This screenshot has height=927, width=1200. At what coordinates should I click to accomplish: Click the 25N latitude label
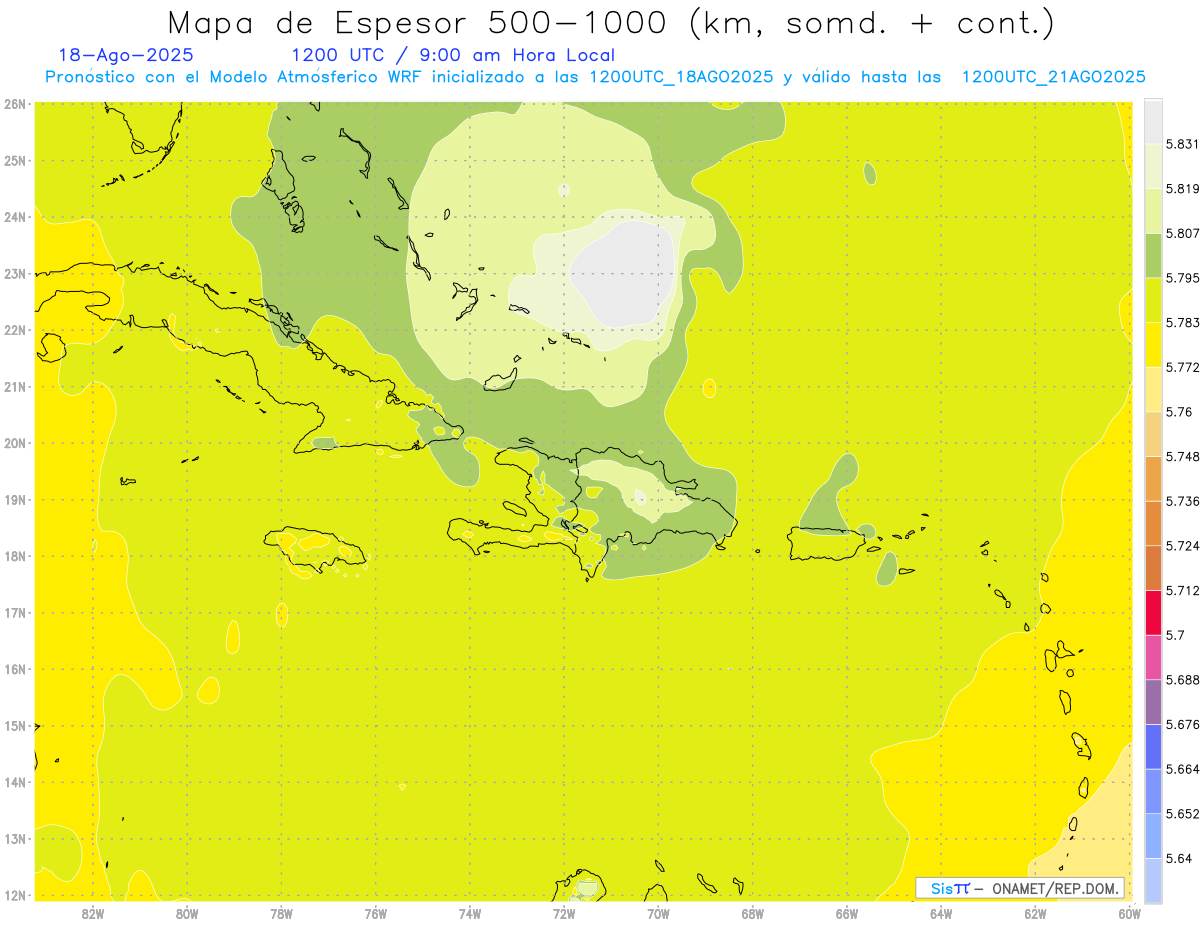(14, 160)
